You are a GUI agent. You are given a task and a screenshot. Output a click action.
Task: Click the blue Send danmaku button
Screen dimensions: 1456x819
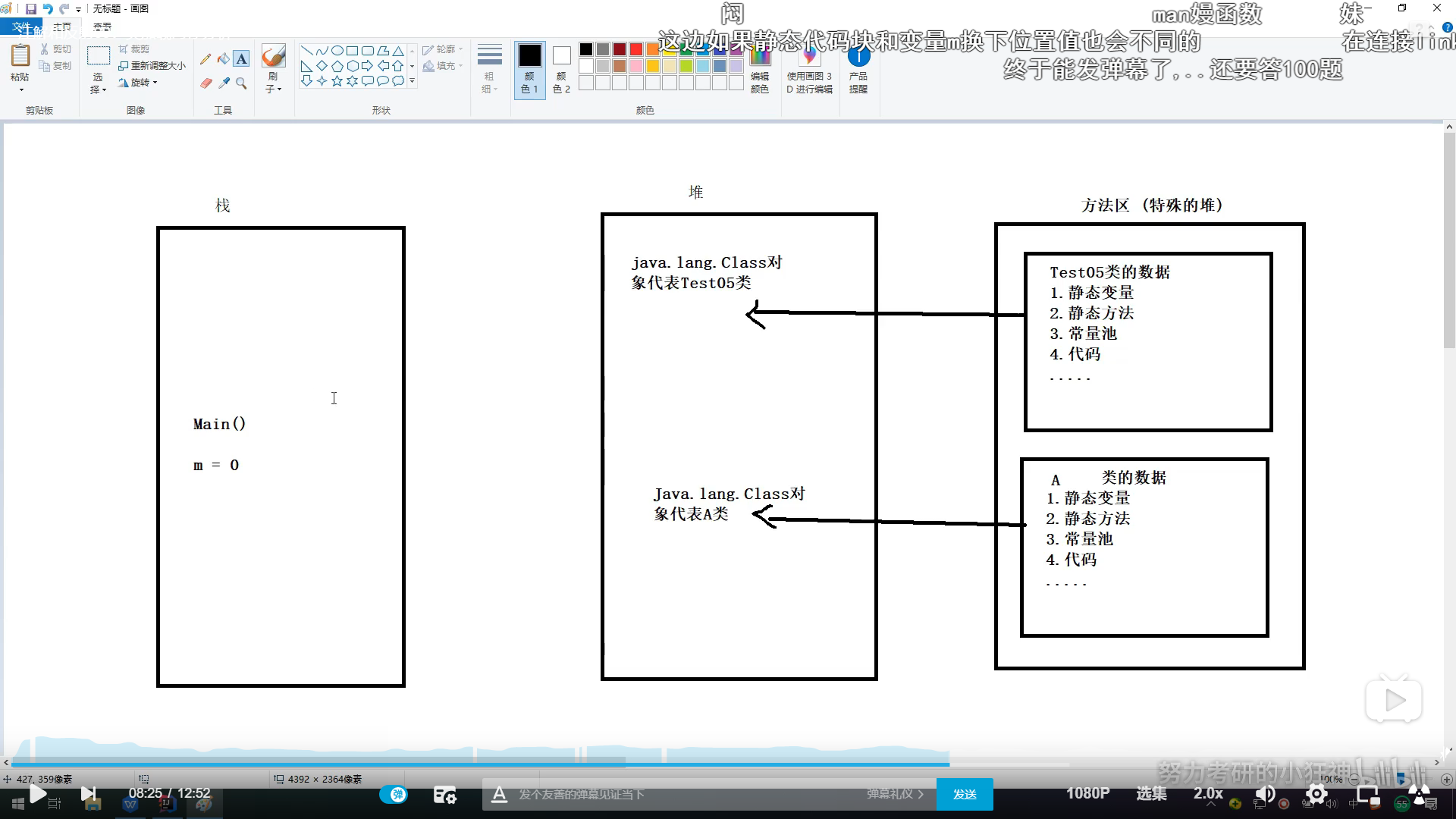pos(965,794)
